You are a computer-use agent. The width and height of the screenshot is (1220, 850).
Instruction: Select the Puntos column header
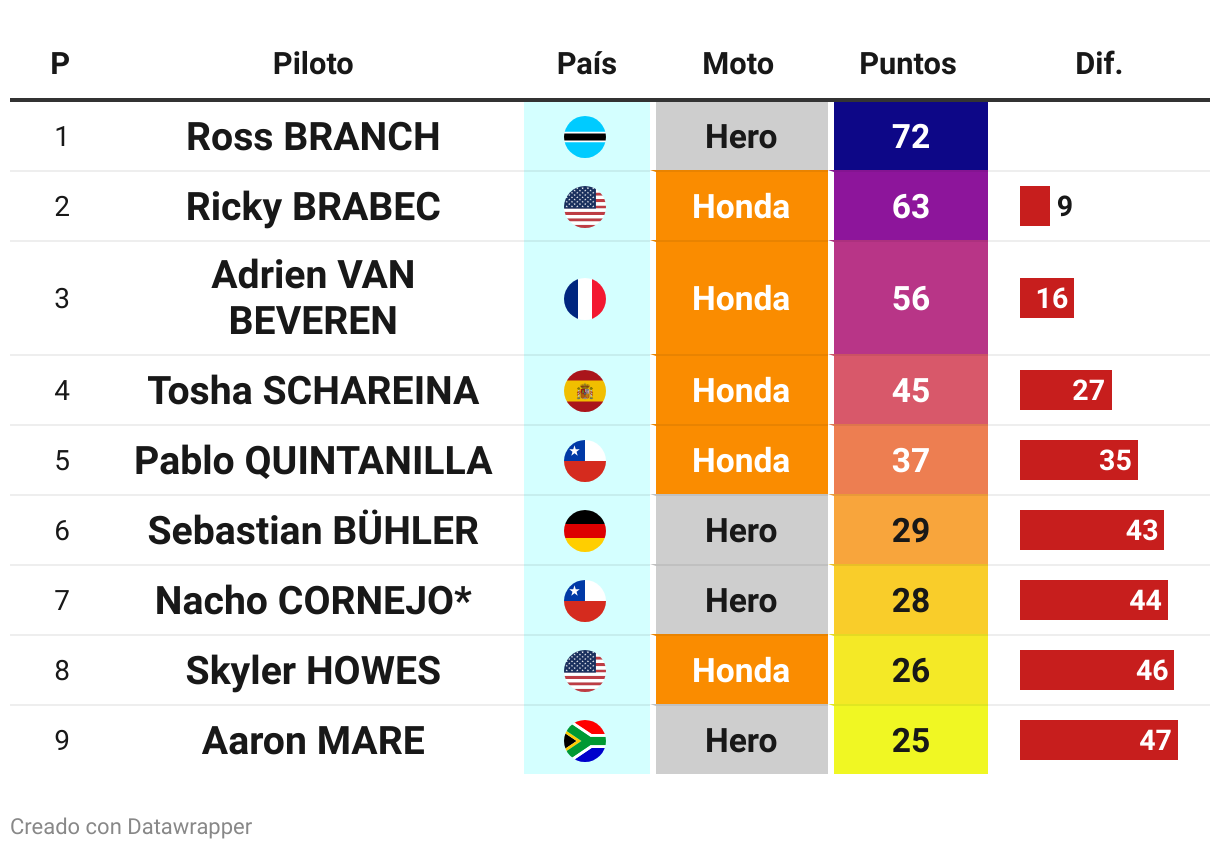pyautogui.click(x=908, y=64)
